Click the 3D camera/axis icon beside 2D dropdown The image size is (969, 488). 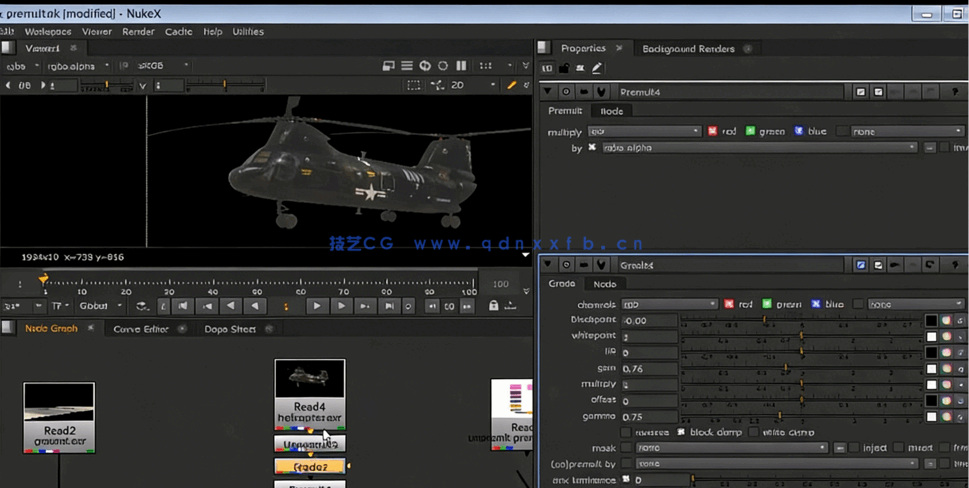point(438,85)
